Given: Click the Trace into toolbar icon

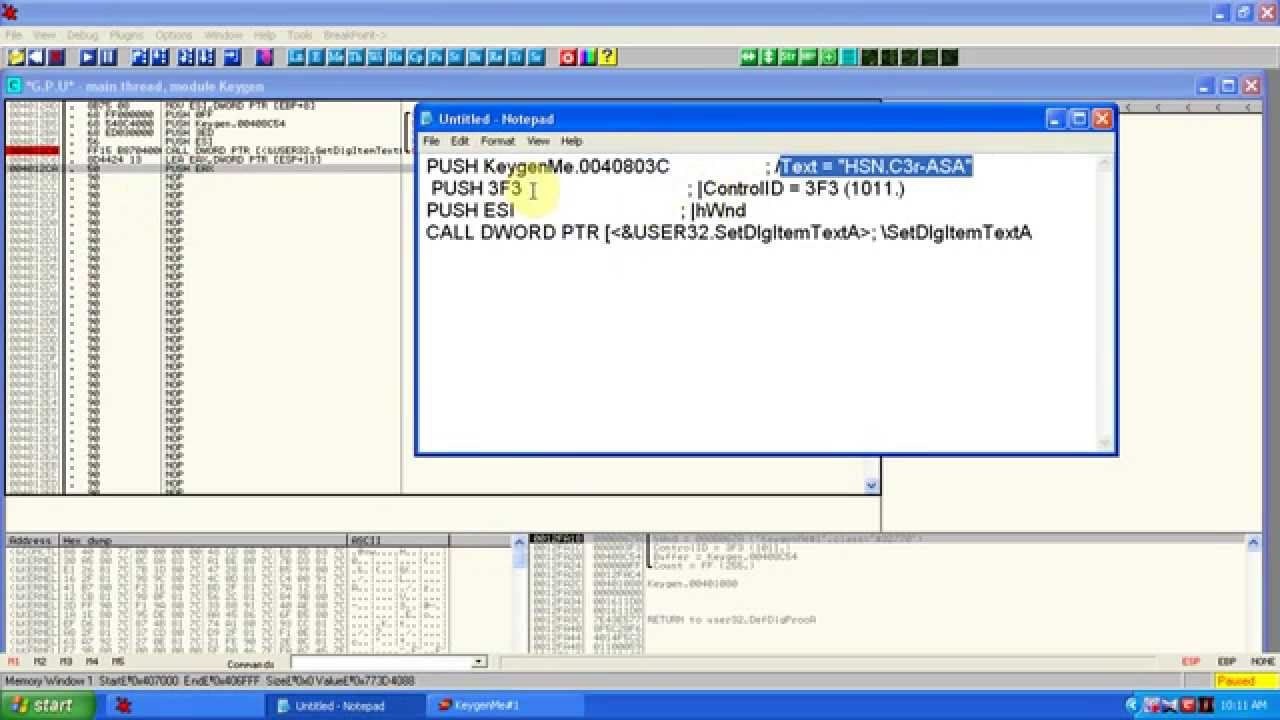Looking at the screenshot, I should (185, 57).
